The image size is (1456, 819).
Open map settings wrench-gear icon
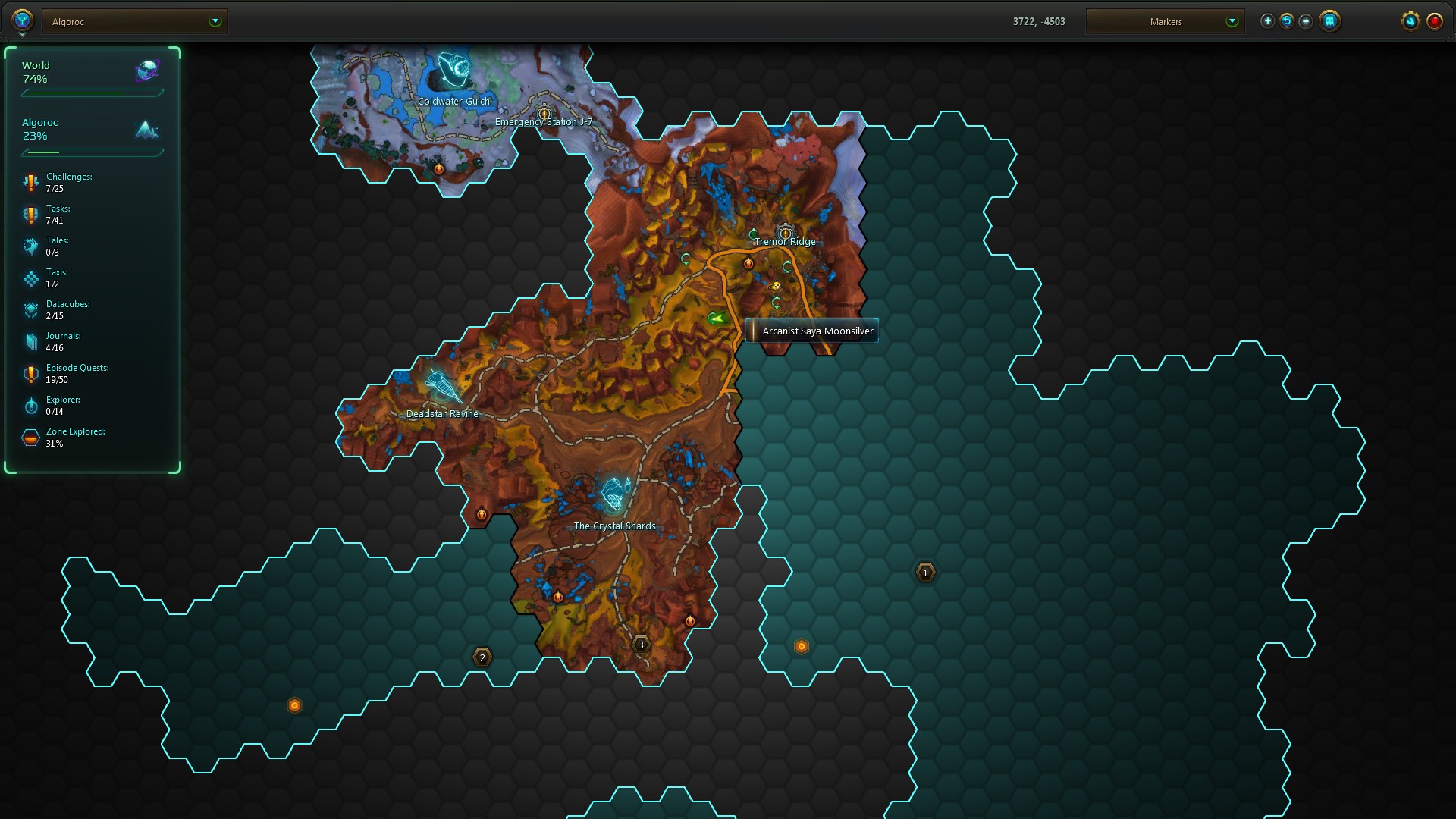pos(1410,21)
